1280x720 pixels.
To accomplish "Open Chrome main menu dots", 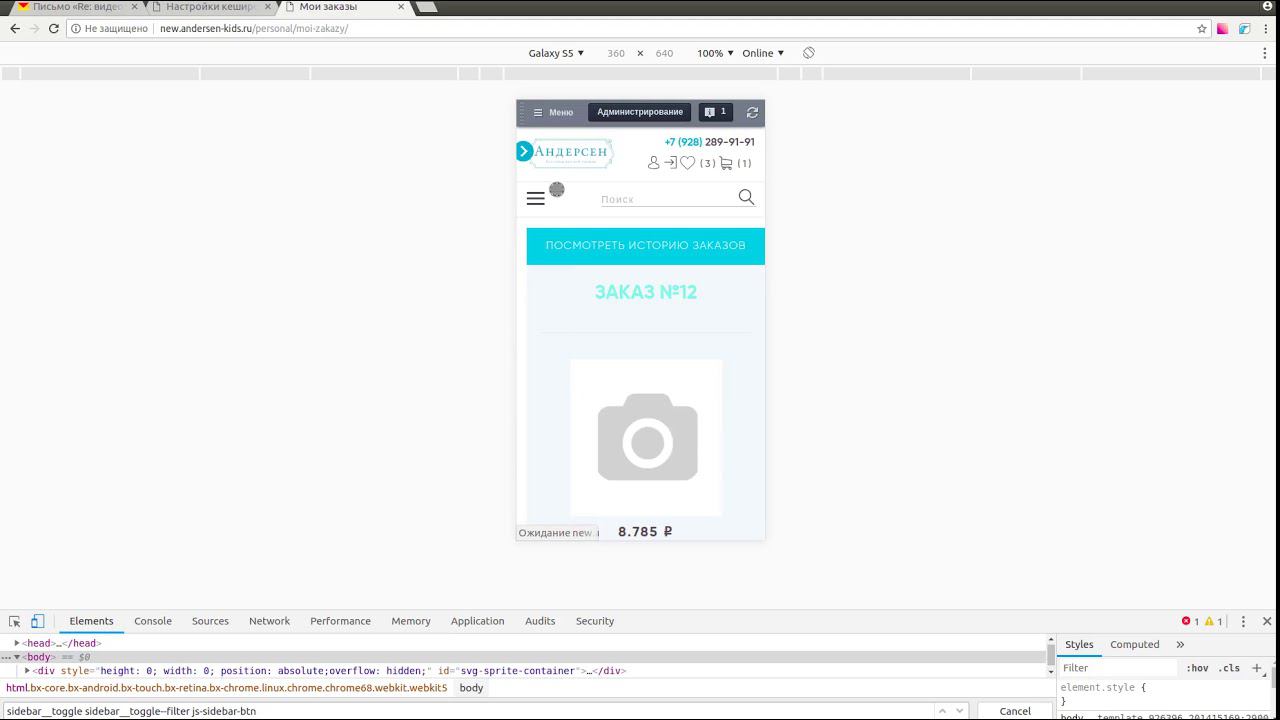I will [x=1267, y=29].
